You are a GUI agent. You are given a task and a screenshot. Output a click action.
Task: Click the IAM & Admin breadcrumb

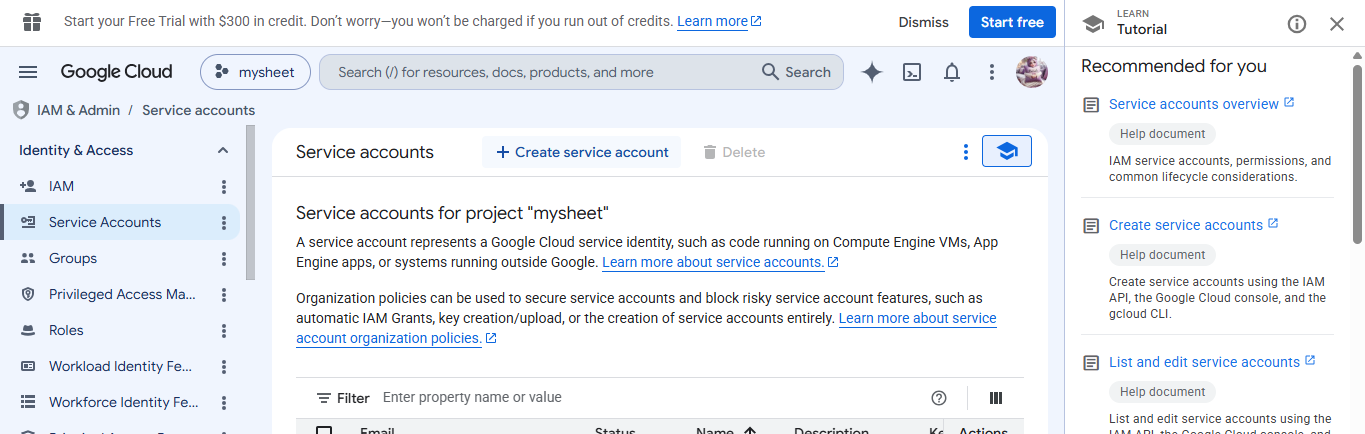pyautogui.click(x=78, y=110)
